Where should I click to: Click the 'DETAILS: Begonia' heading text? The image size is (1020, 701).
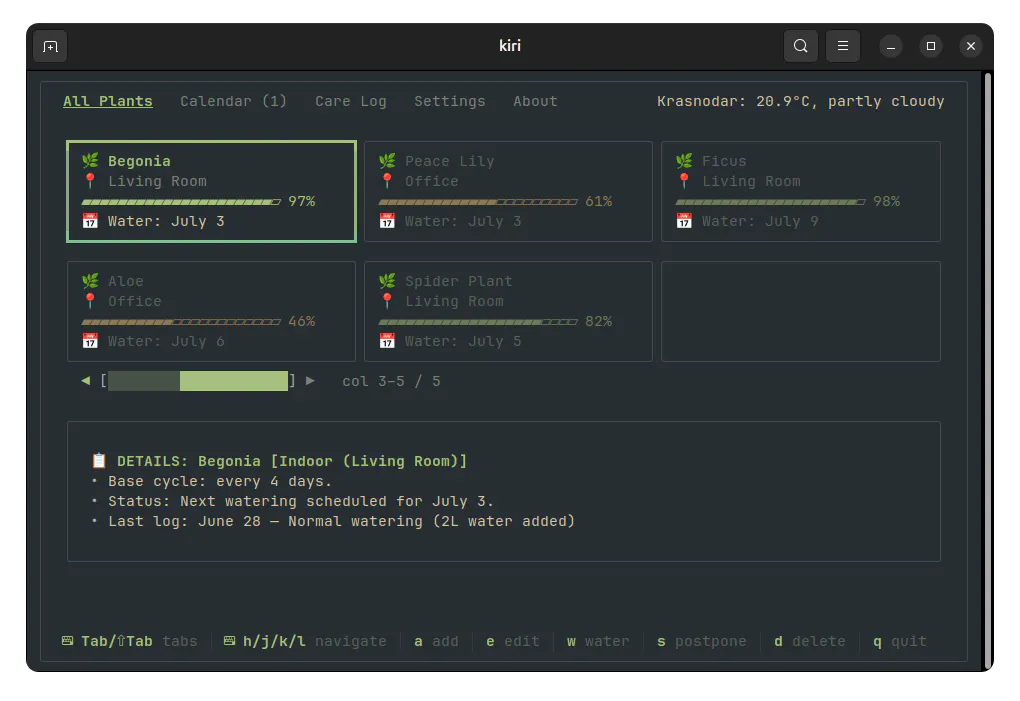click(x=292, y=461)
